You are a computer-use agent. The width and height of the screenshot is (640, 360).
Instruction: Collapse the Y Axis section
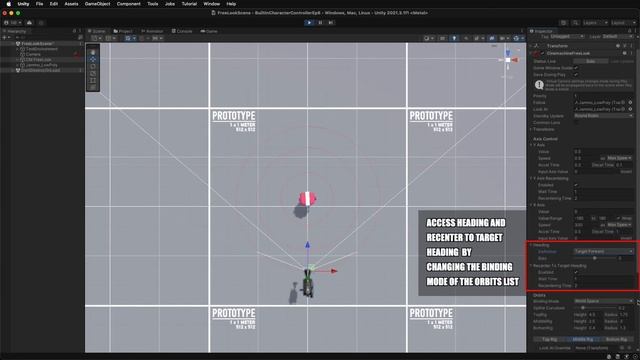pos(531,145)
